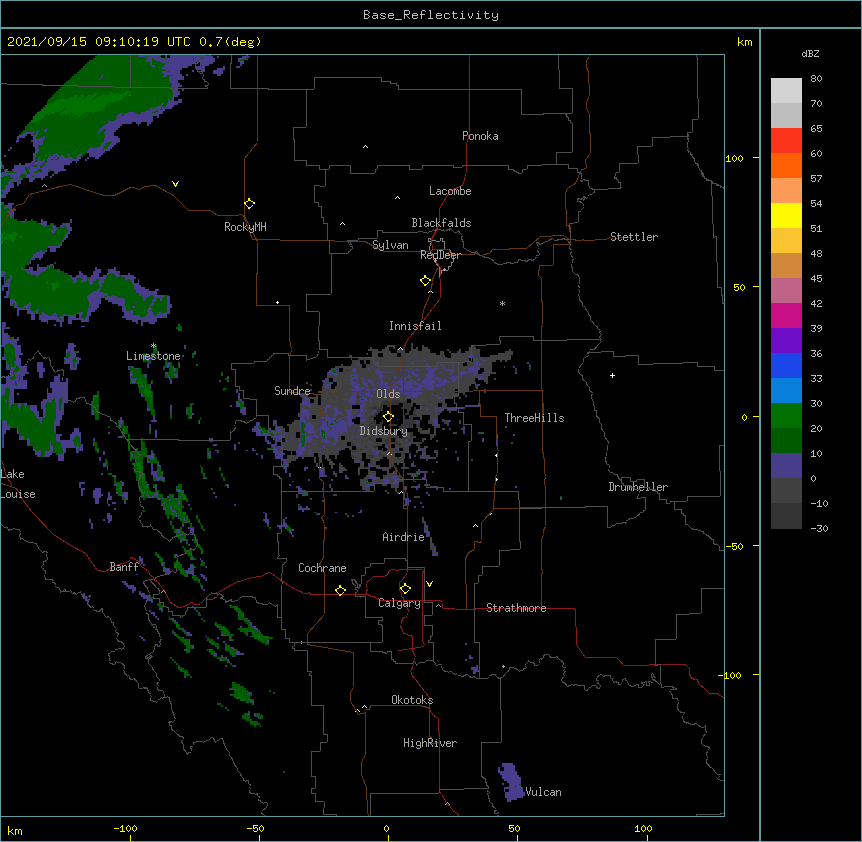This screenshot has height=842, width=862.
Task: Click the Lake Louise label
Action: [x=18, y=484]
